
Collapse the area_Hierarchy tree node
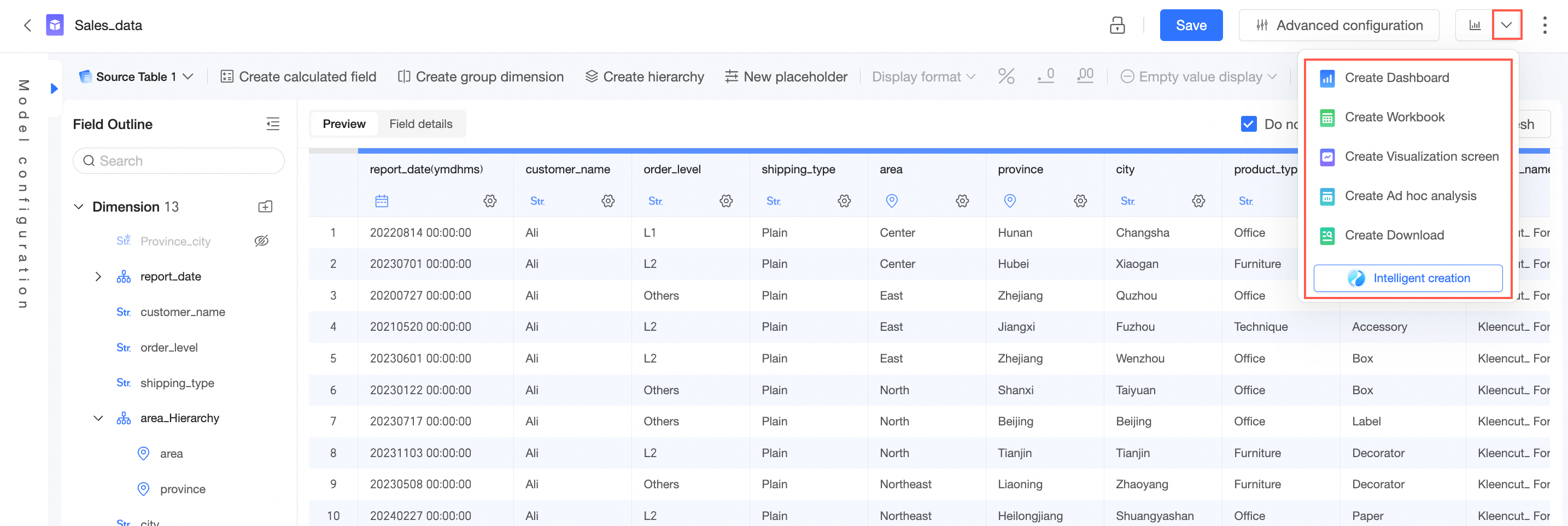tap(98, 418)
